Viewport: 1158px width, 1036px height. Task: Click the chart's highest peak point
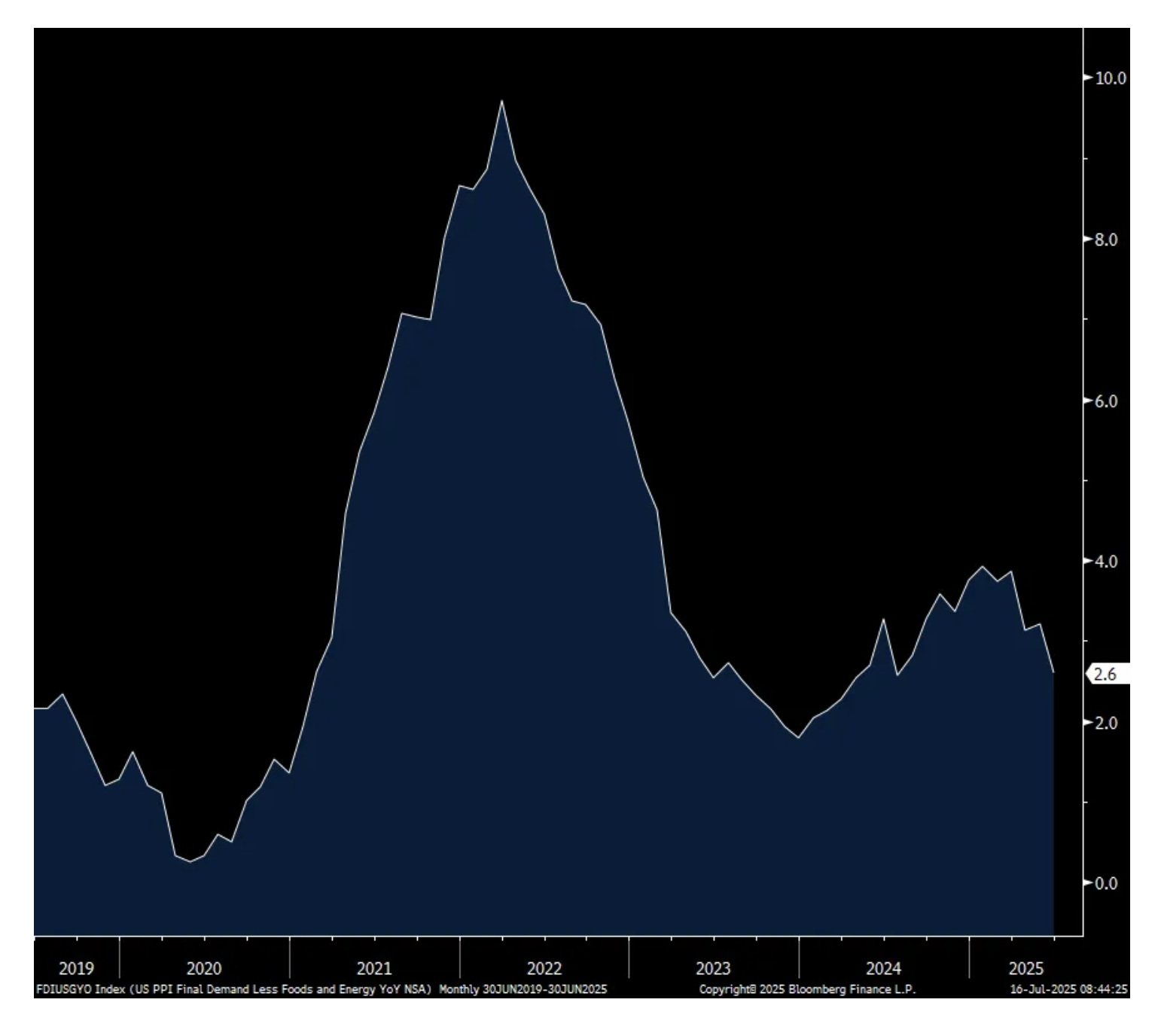(502, 102)
